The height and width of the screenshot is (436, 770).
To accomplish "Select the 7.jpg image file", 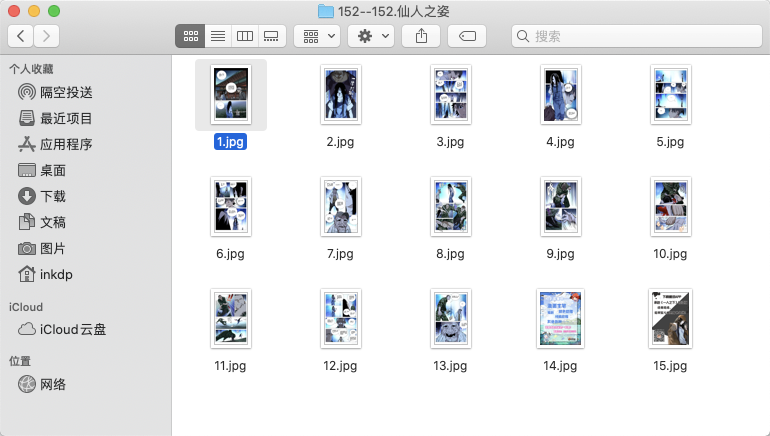I will tap(340, 206).
